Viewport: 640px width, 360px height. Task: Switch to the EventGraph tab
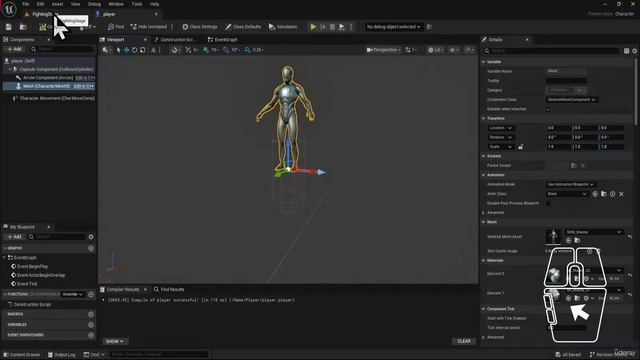[x=222, y=40]
